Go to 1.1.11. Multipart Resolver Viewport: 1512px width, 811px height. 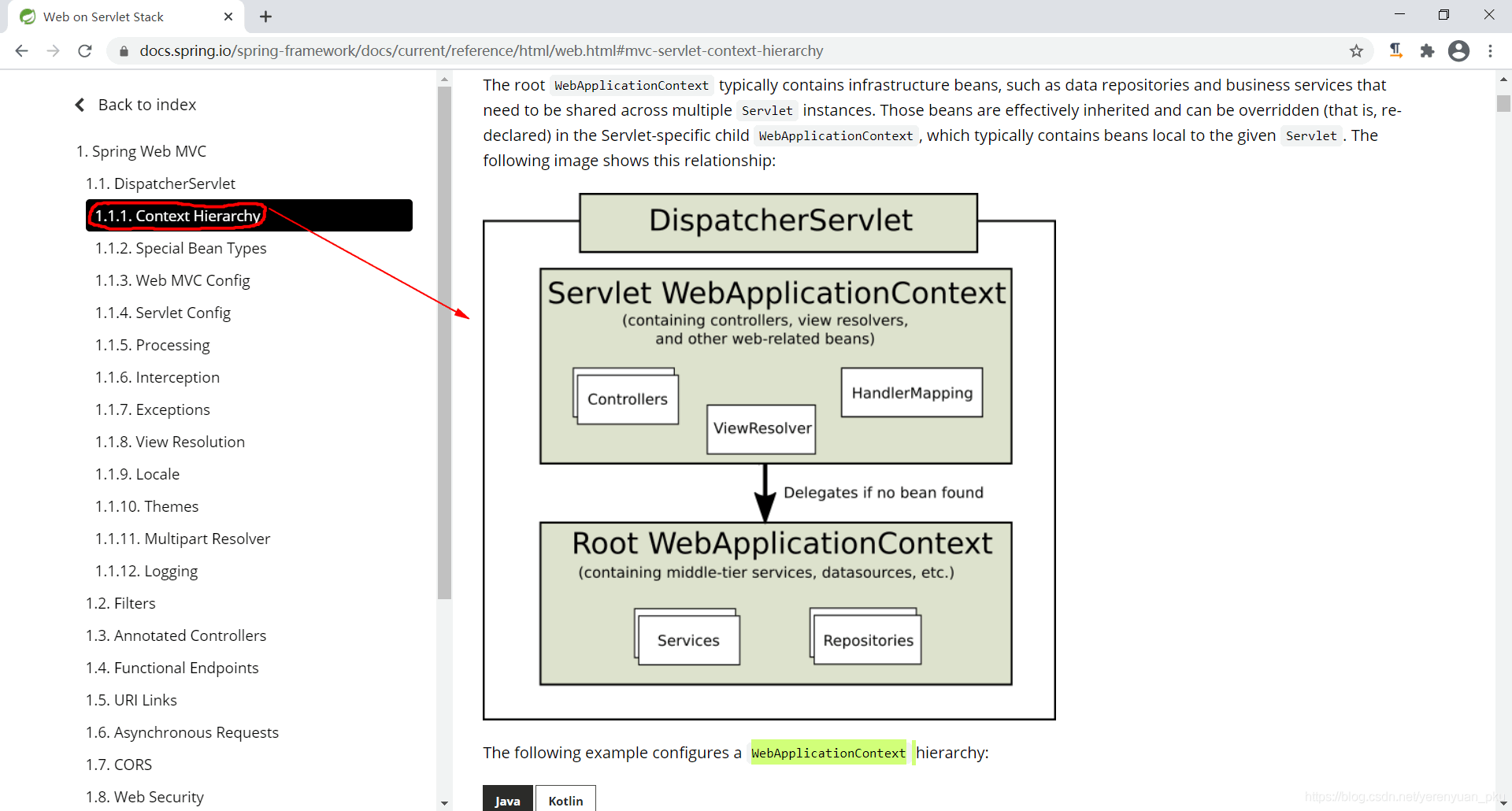tap(183, 539)
